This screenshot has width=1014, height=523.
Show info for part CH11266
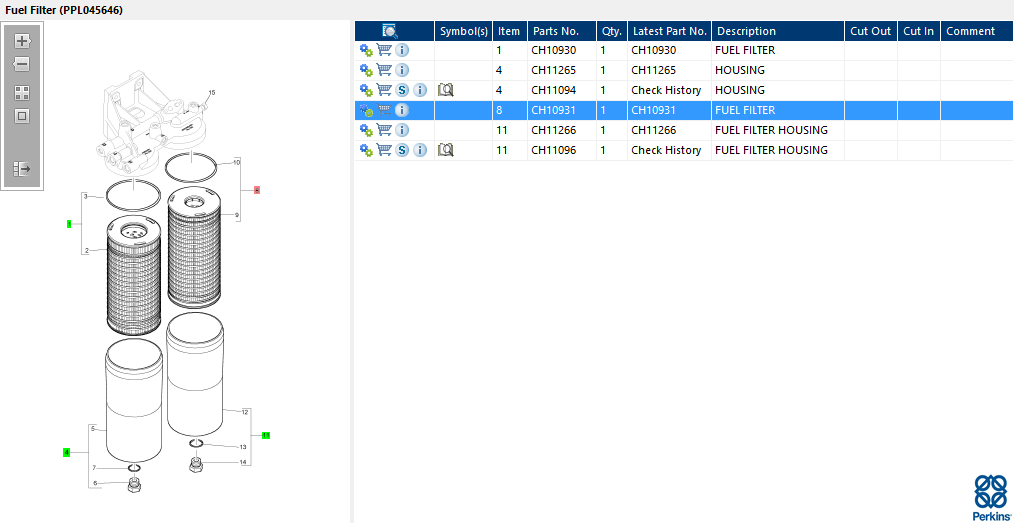[402, 130]
